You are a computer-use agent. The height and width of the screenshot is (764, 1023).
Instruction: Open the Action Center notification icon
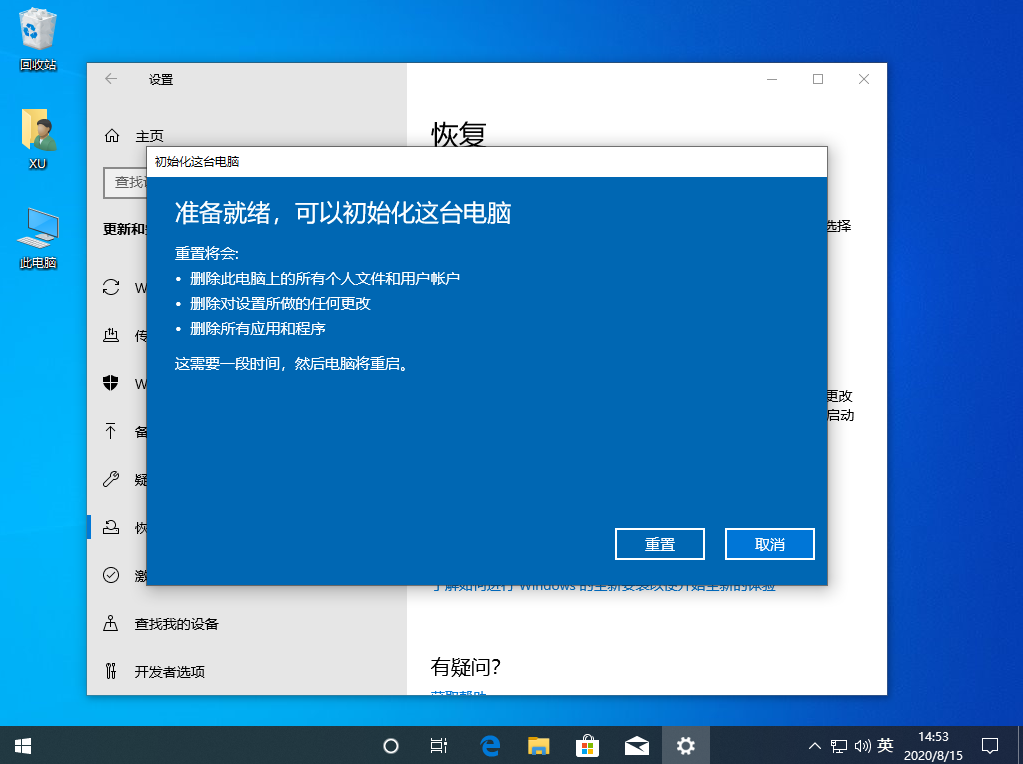point(990,745)
